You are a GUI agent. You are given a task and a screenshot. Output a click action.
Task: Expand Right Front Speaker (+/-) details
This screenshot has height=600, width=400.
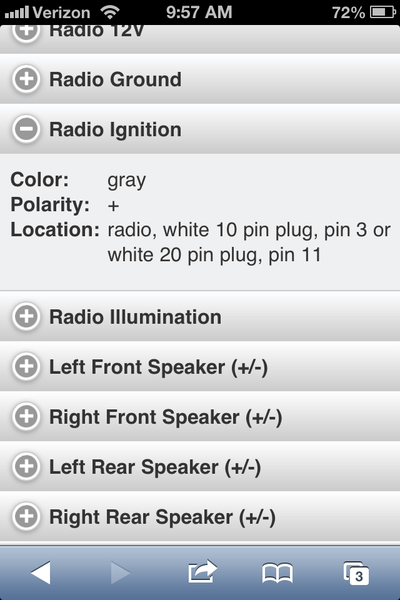point(200,417)
